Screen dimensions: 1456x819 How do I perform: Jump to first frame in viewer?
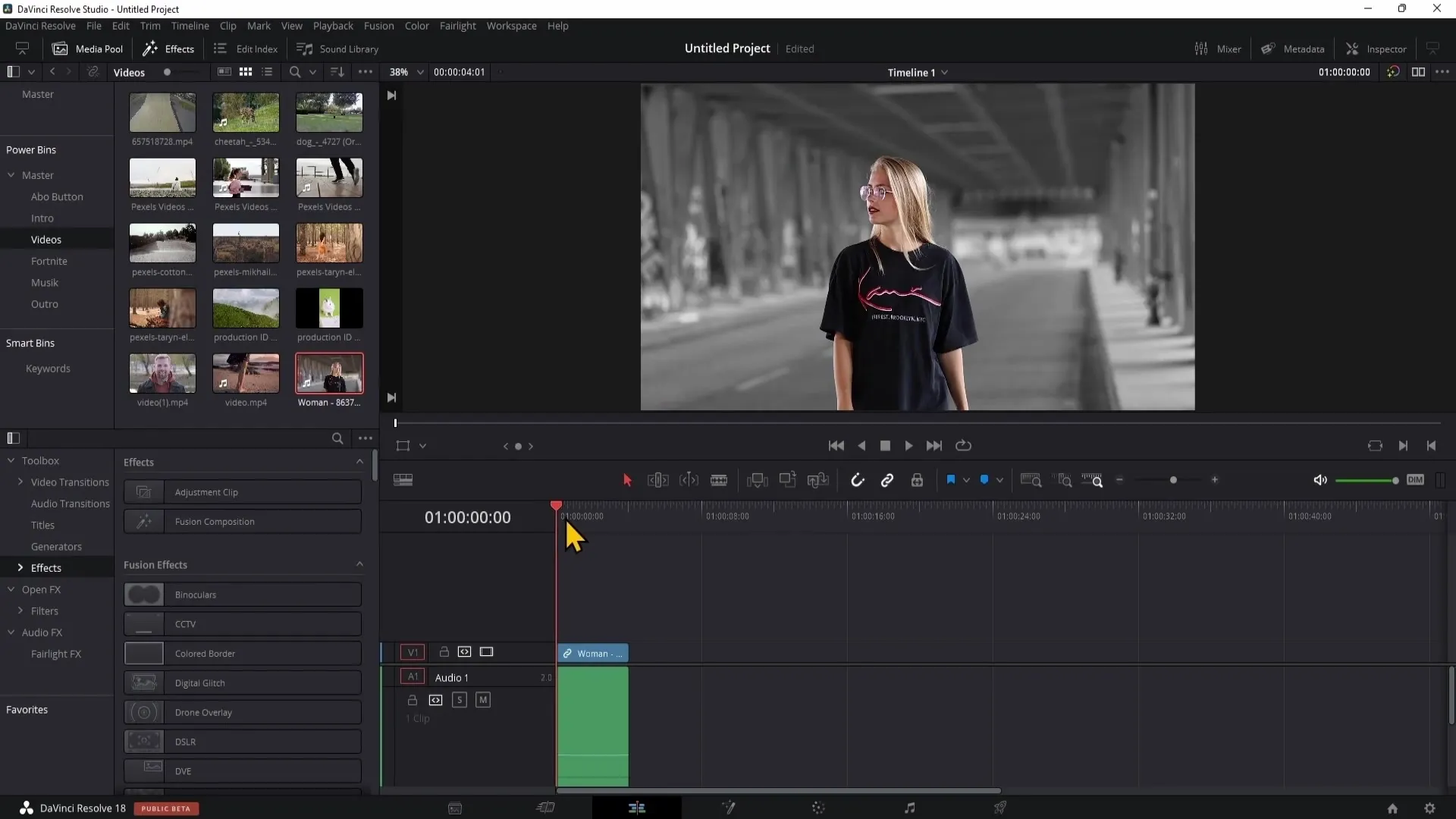(x=836, y=446)
